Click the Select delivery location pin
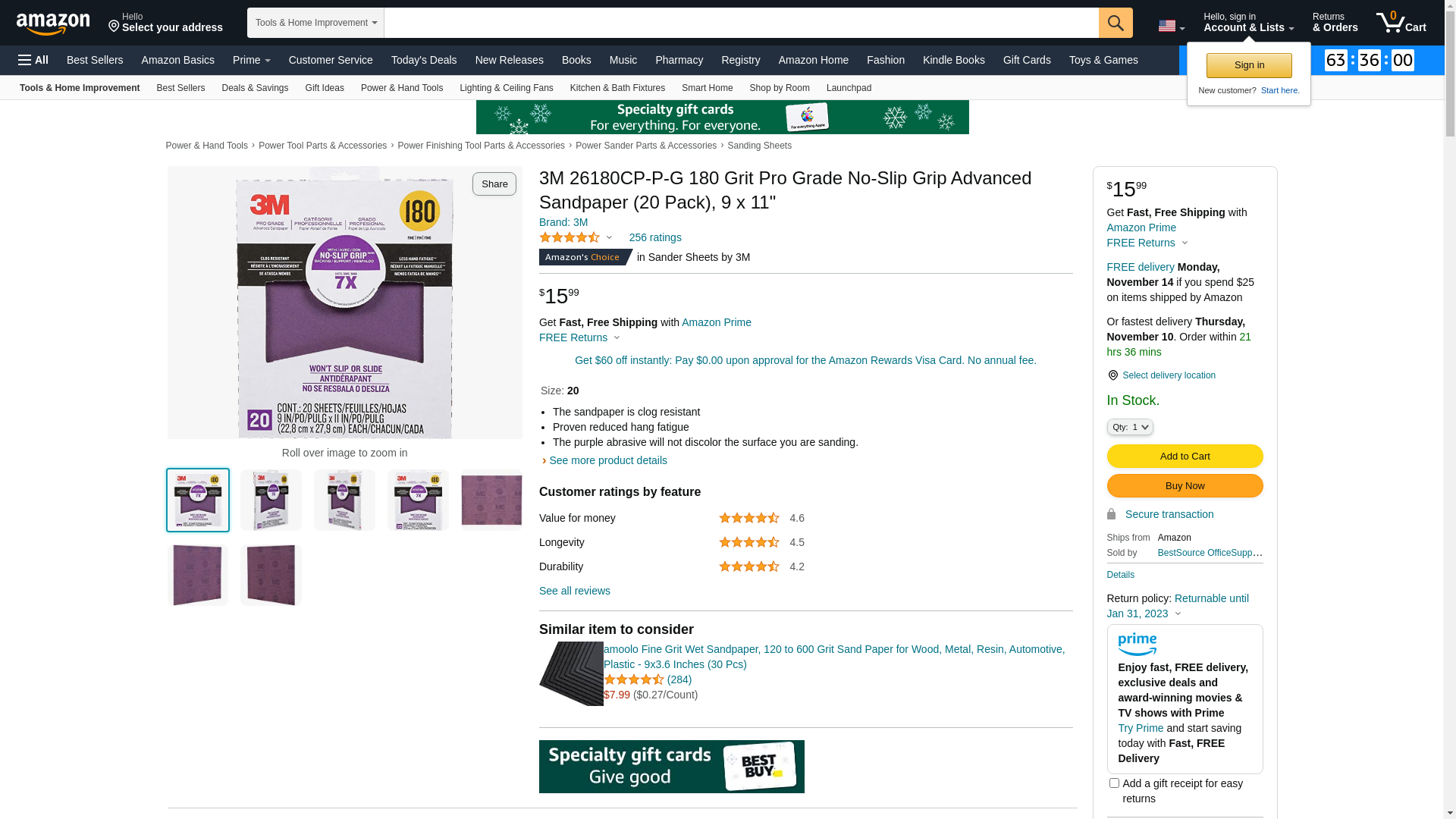The image size is (1456, 819). [x=1113, y=375]
